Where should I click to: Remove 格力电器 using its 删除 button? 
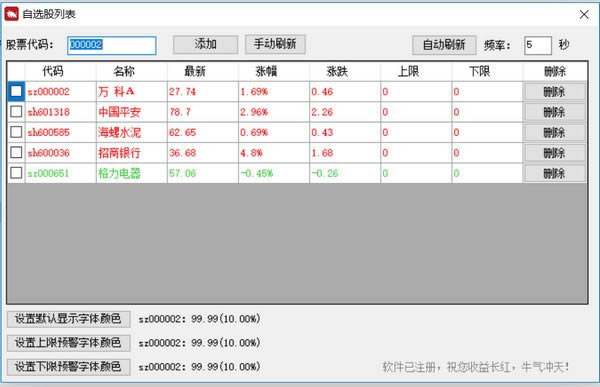(555, 173)
